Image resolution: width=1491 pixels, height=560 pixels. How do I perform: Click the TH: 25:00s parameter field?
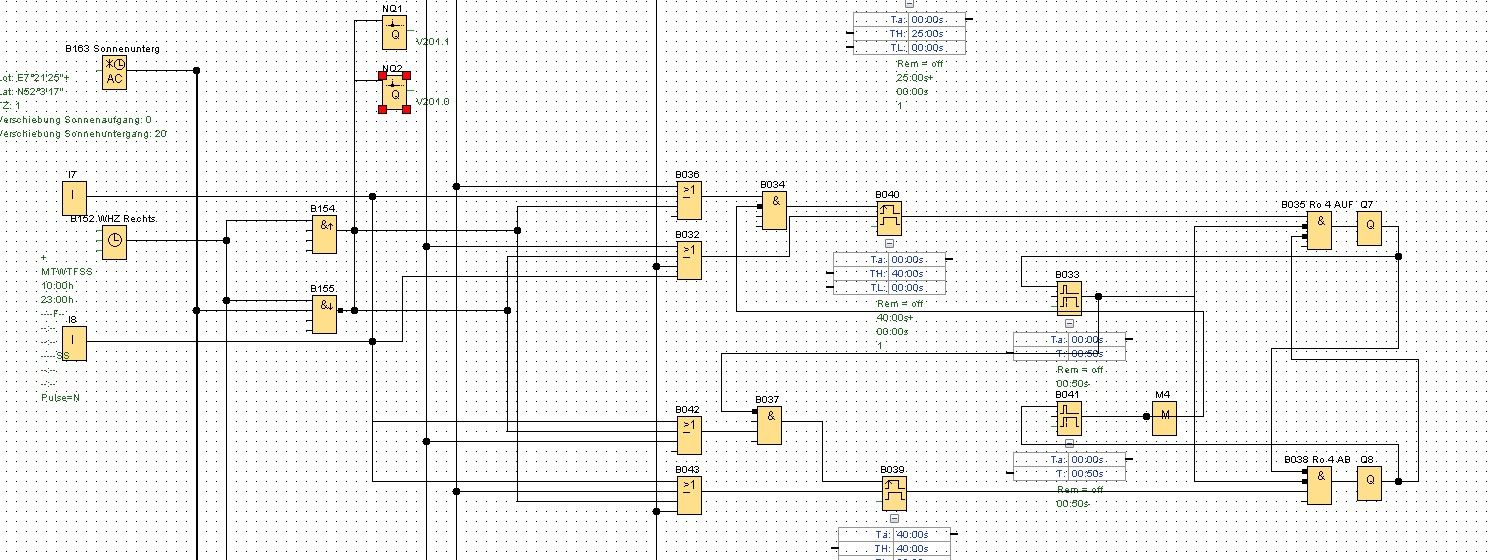click(910, 33)
